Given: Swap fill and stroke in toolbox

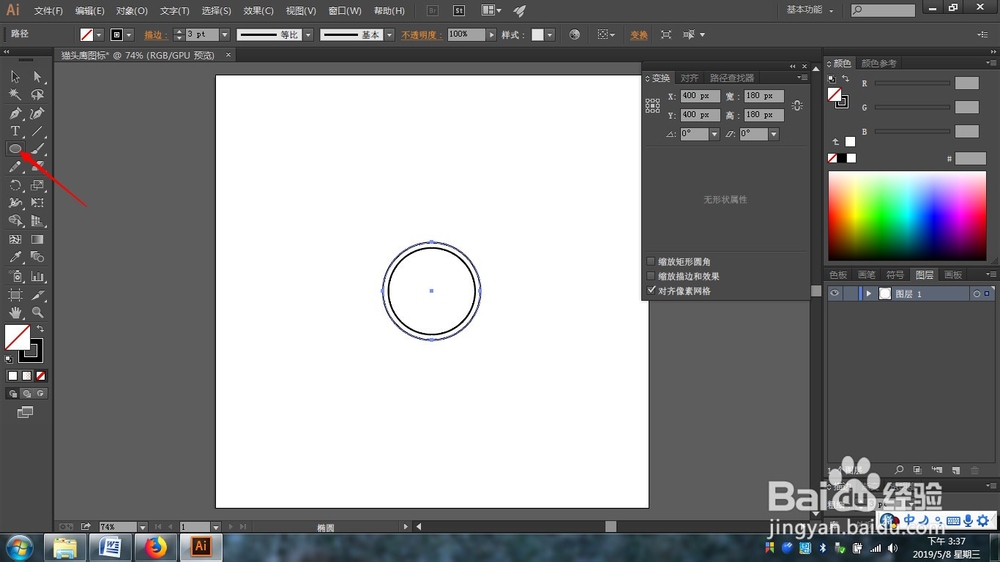Looking at the screenshot, I should coord(40,329).
